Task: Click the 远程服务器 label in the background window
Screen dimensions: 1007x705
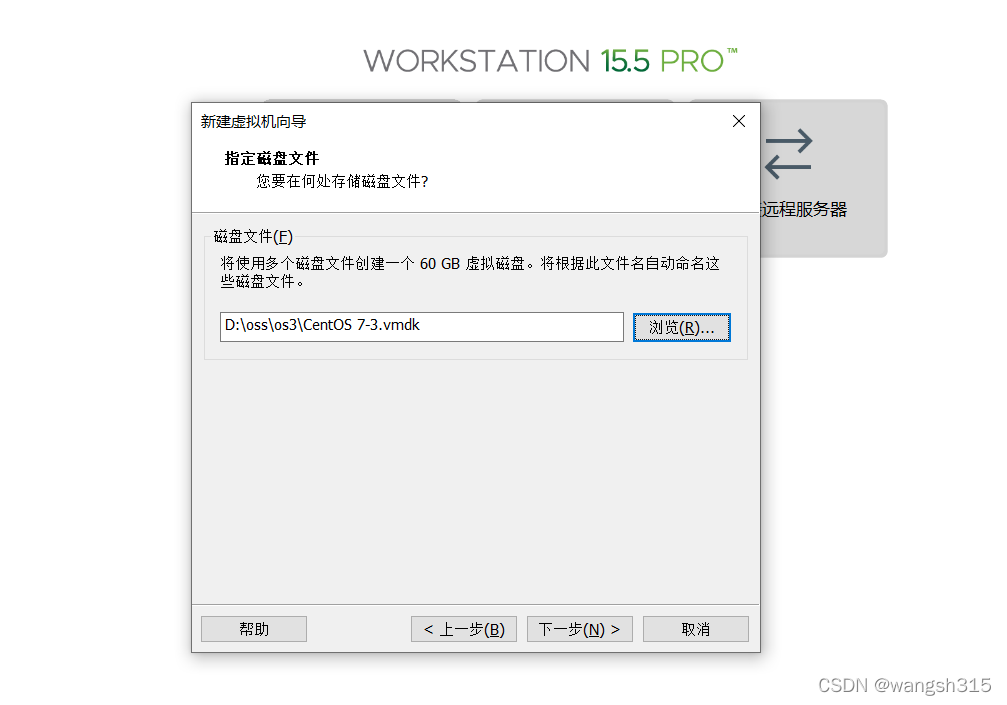Action: (803, 209)
